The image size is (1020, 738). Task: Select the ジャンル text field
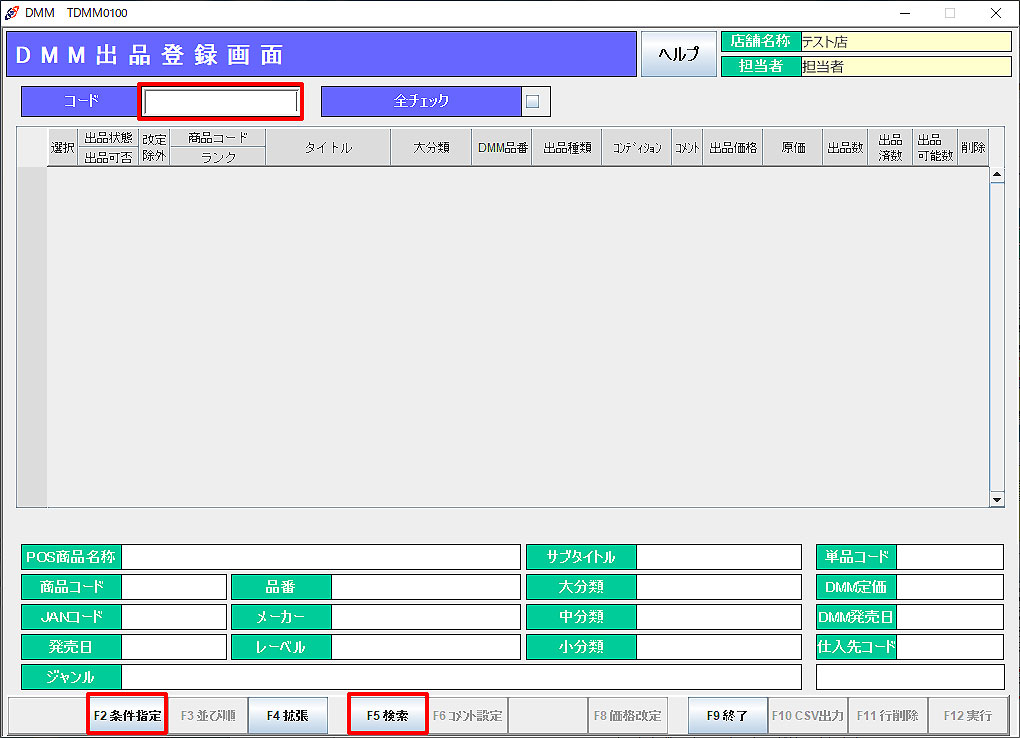pyautogui.click(x=460, y=677)
